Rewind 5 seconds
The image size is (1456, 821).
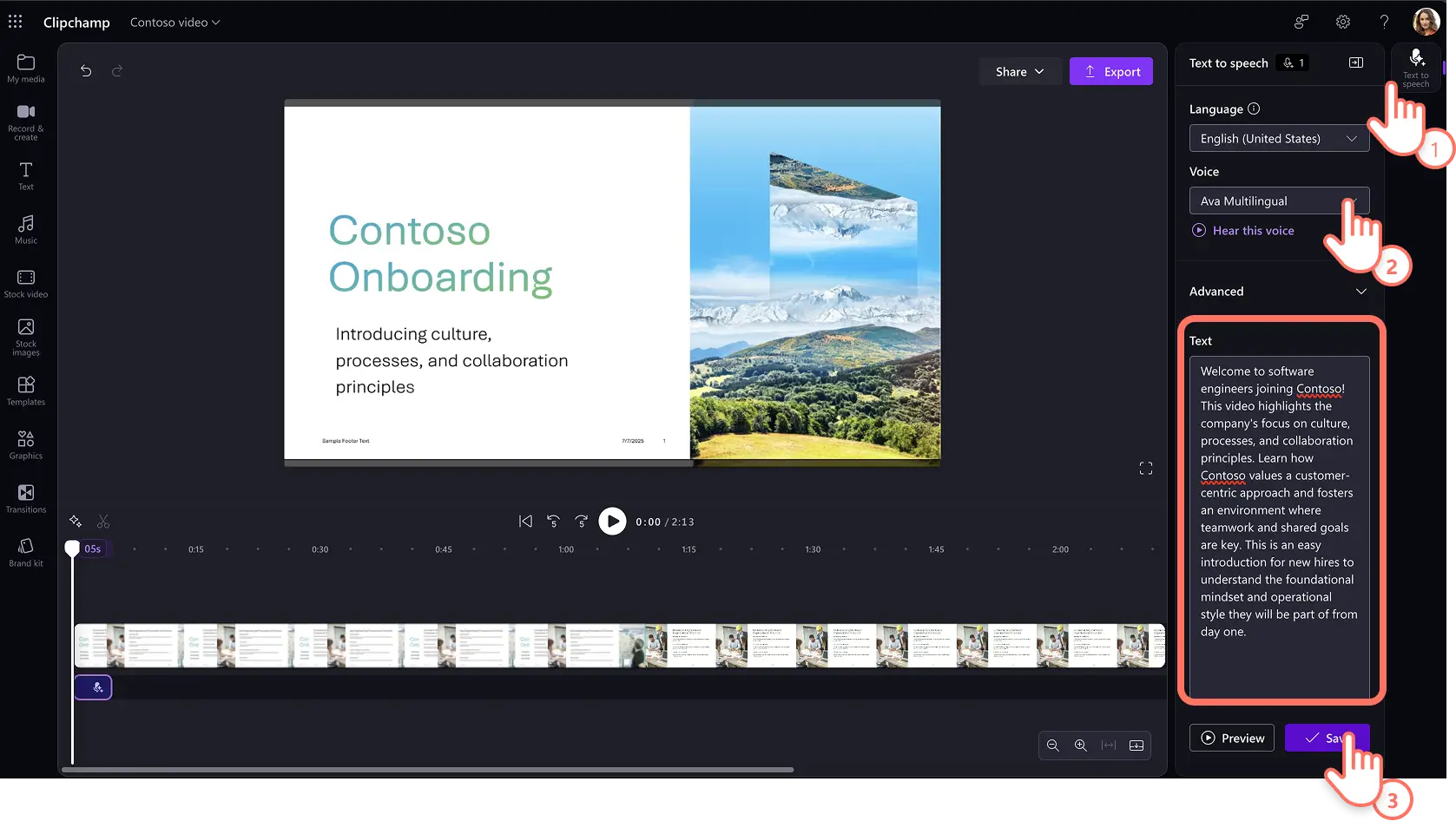point(553,521)
